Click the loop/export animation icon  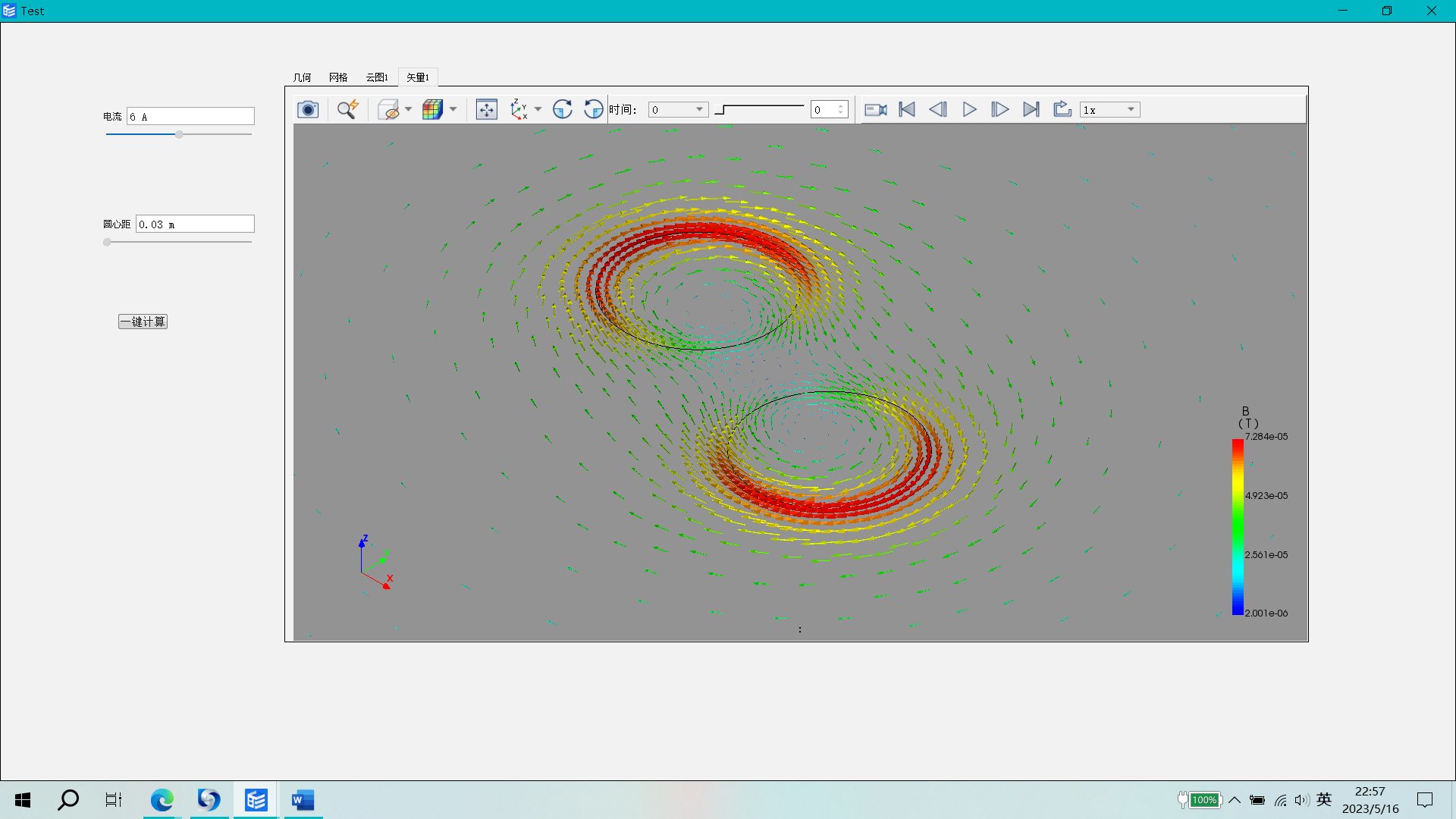pos(1062,110)
